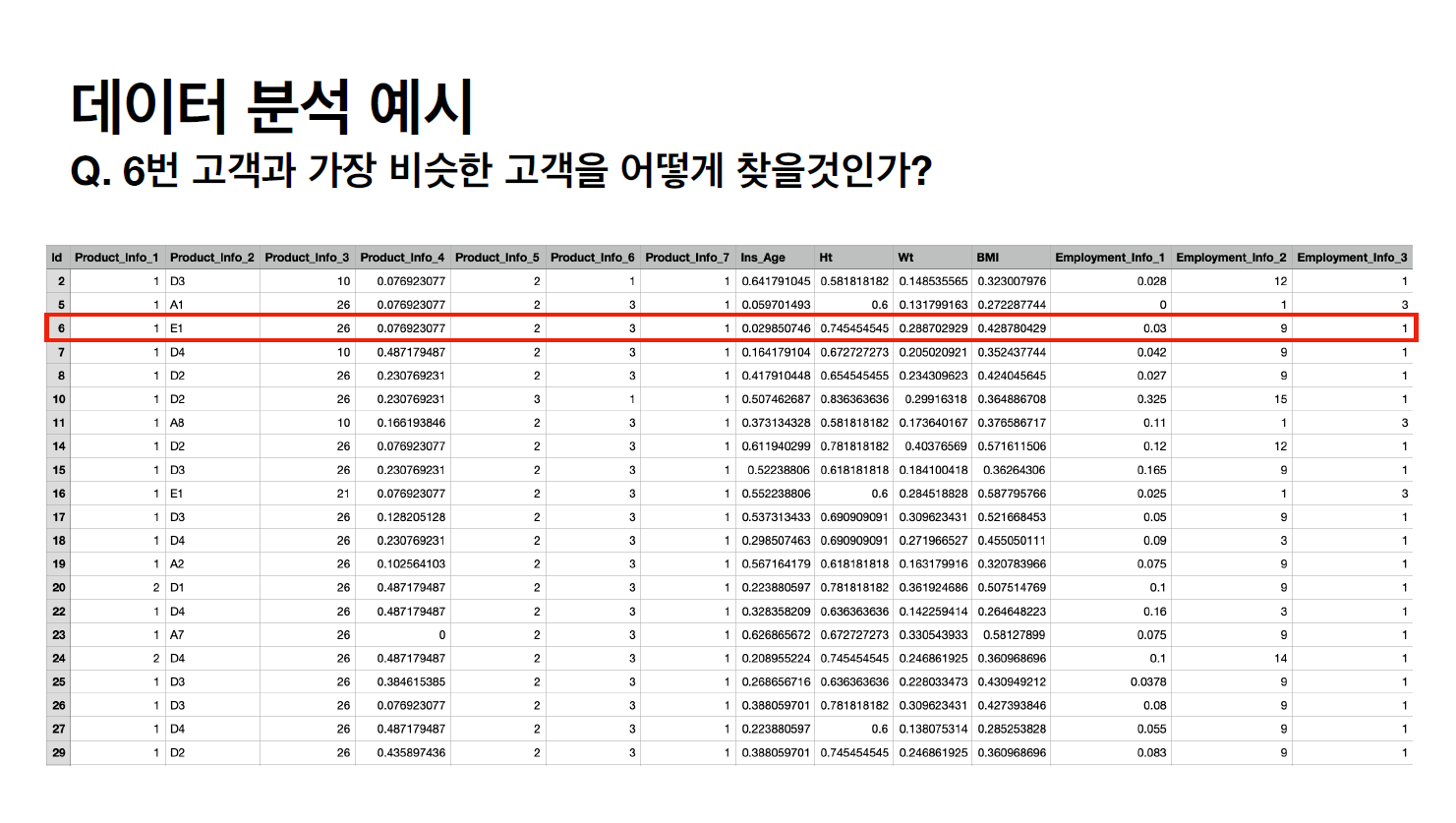Click Product_Info_4 value 0.166193846

411,423
